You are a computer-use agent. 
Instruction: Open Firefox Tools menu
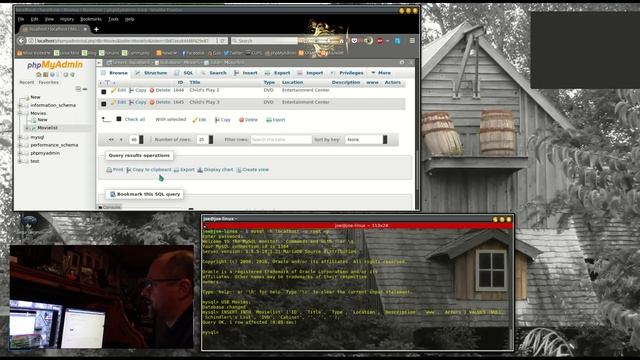click(113, 19)
